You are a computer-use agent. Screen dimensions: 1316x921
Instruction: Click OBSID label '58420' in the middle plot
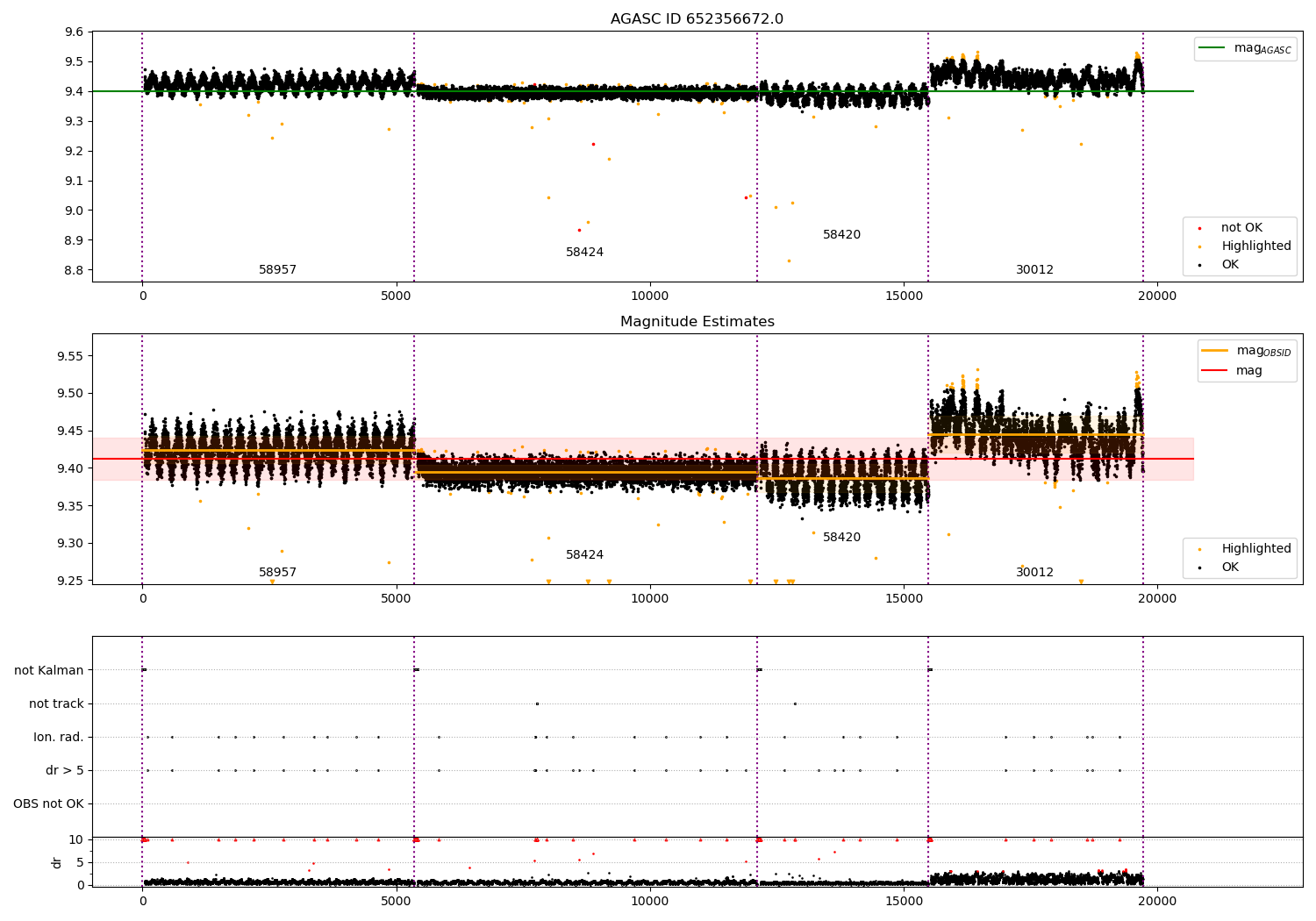pyautogui.click(x=841, y=538)
